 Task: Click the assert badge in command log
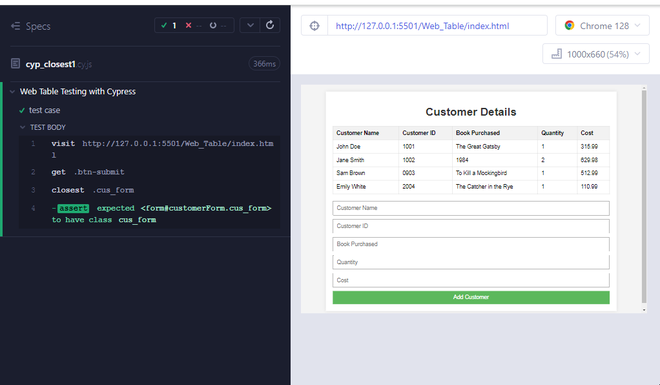(x=73, y=208)
